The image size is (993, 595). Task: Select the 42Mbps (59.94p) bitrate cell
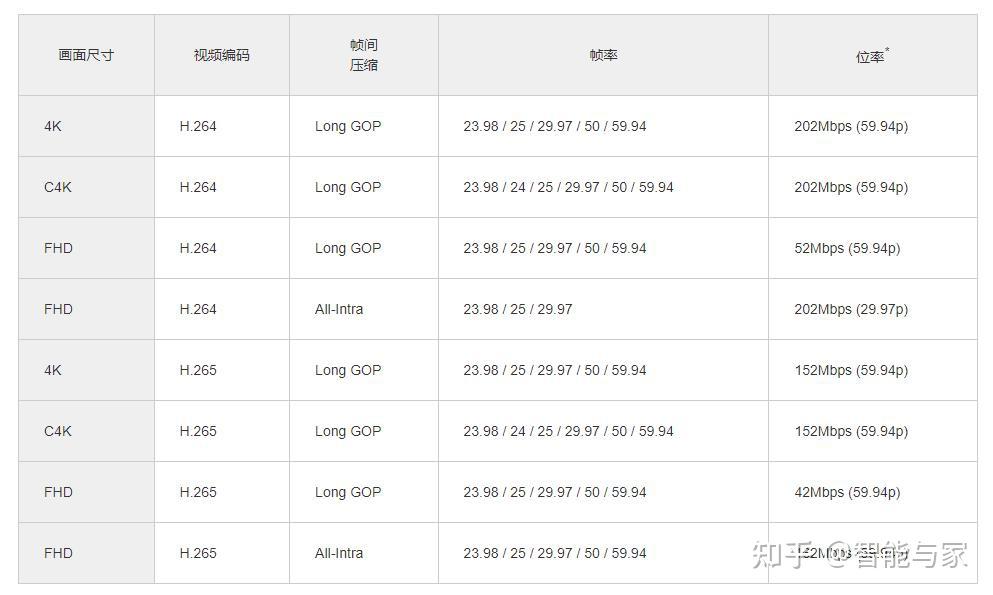coord(847,492)
